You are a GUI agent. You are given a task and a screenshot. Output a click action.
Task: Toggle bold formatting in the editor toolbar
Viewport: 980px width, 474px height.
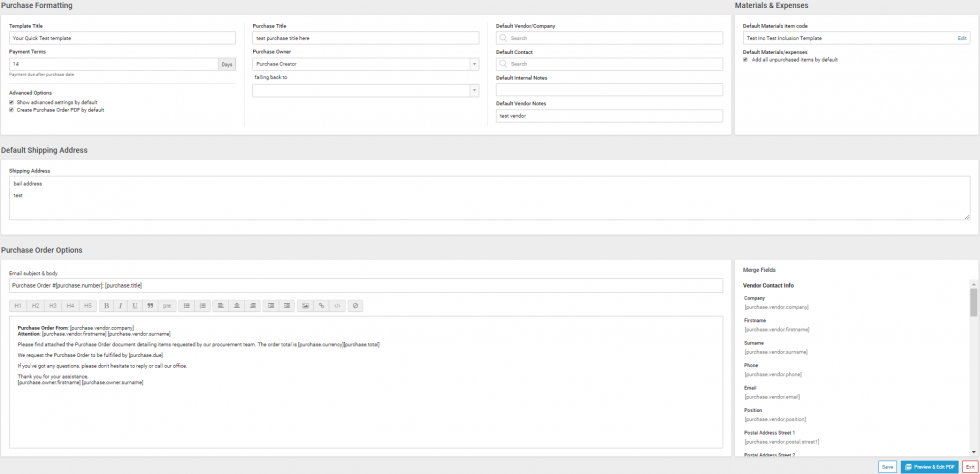click(x=106, y=305)
